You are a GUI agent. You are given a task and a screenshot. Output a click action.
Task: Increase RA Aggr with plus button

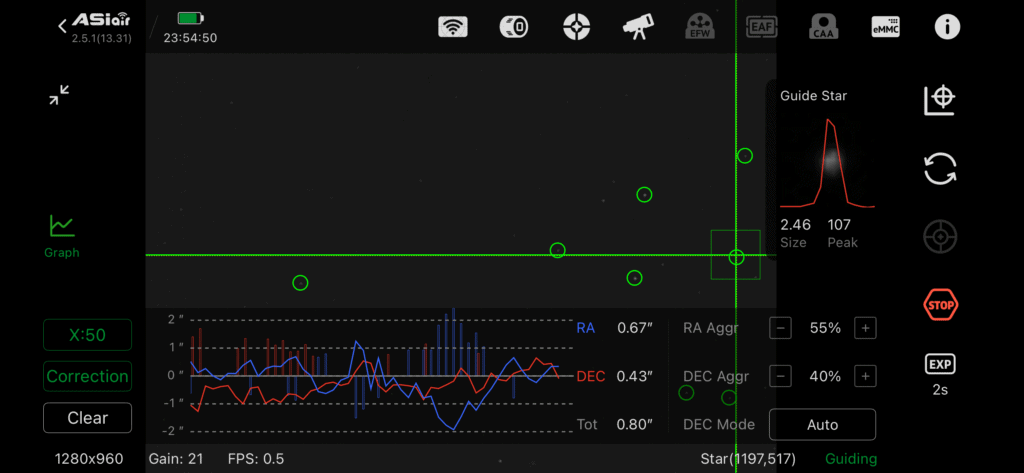click(x=865, y=328)
